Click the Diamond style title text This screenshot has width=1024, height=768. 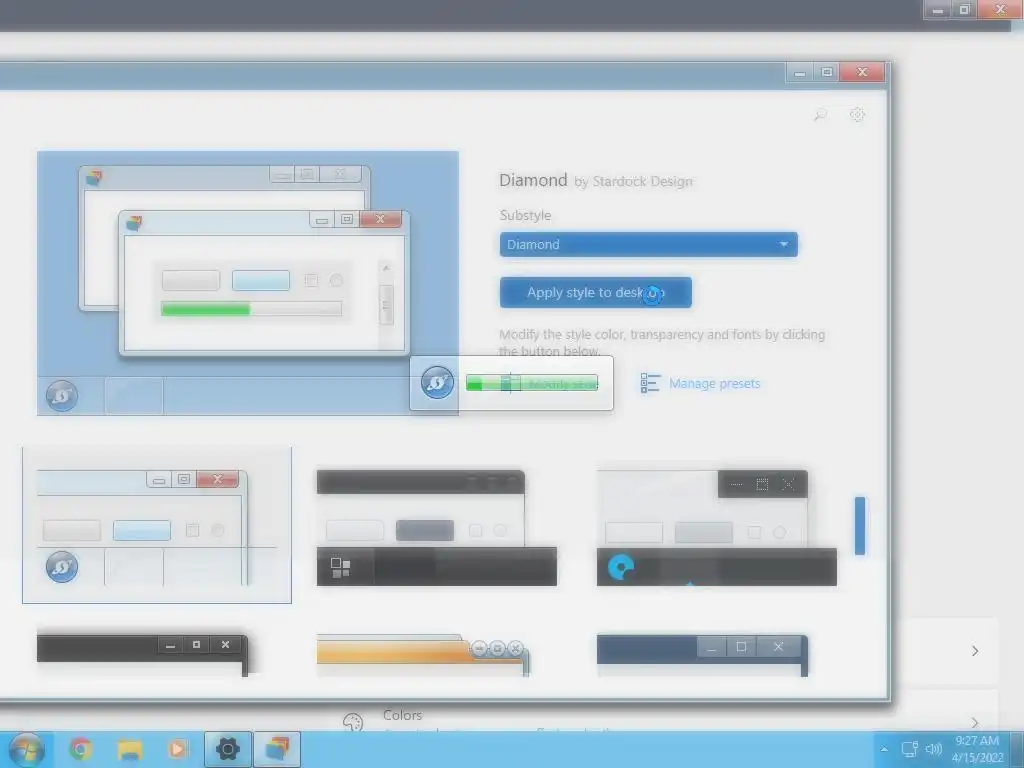click(533, 180)
